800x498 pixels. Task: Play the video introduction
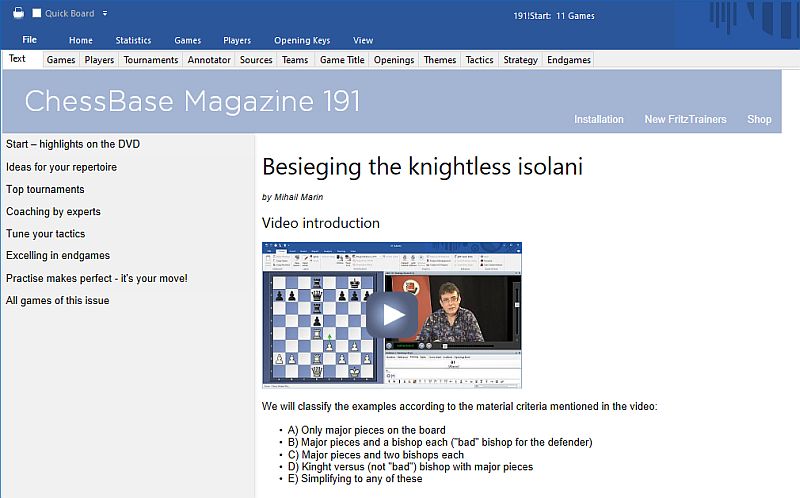(392, 315)
